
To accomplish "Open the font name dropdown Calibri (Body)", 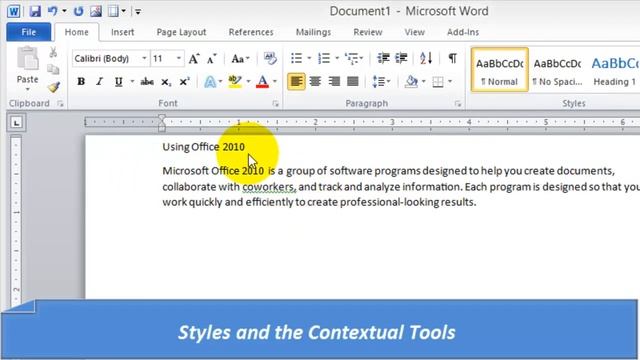I will click(144, 58).
